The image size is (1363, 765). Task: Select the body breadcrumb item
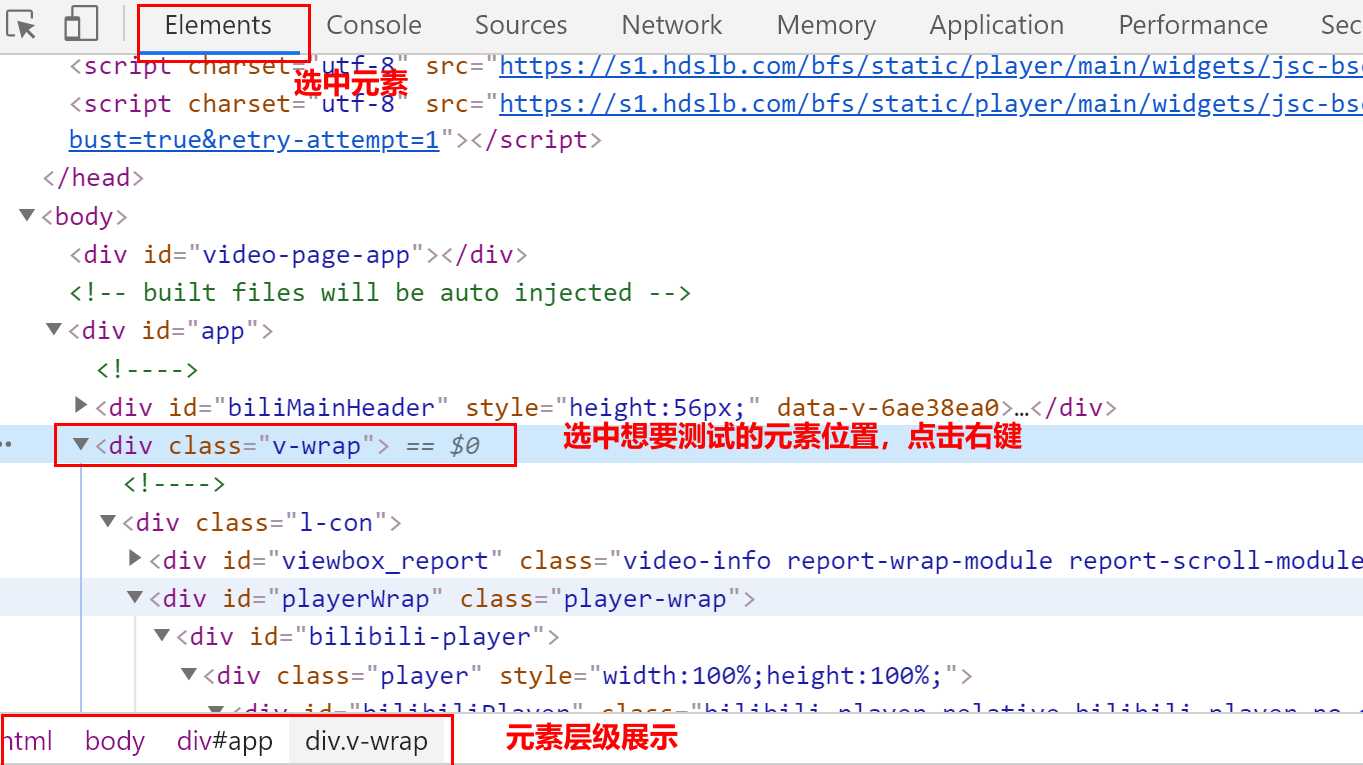coord(115,741)
